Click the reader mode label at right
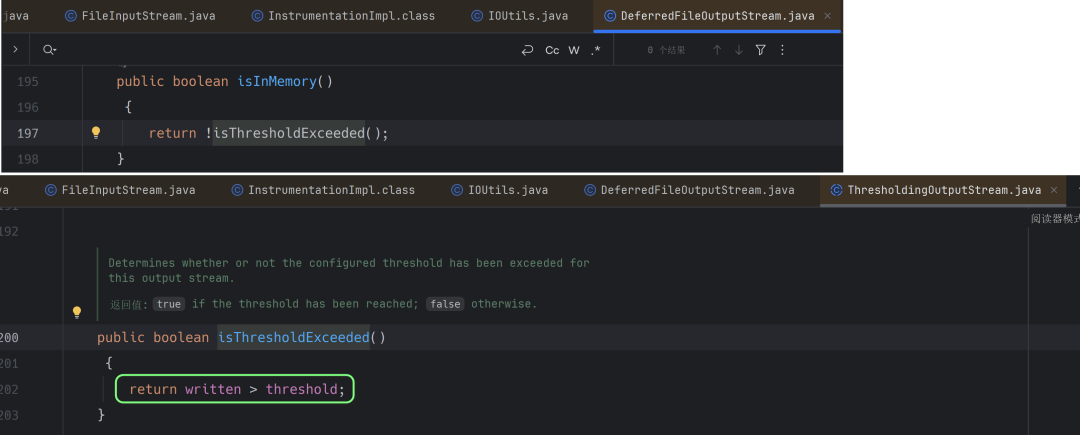 pyautogui.click(x=1055, y=219)
